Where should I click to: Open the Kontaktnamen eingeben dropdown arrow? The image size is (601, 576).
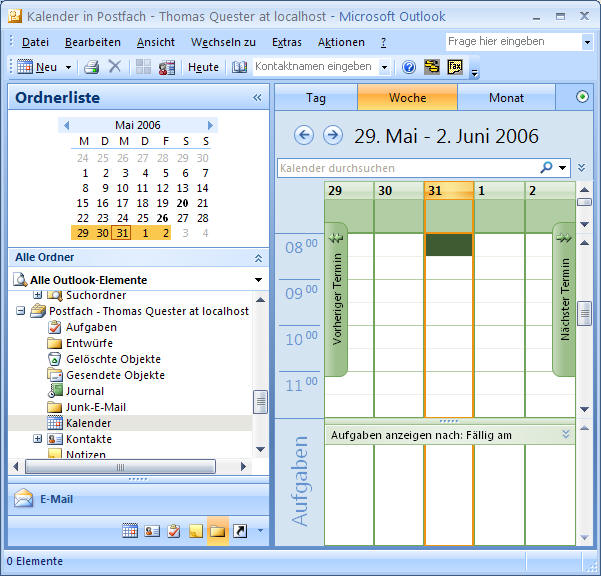click(x=384, y=67)
